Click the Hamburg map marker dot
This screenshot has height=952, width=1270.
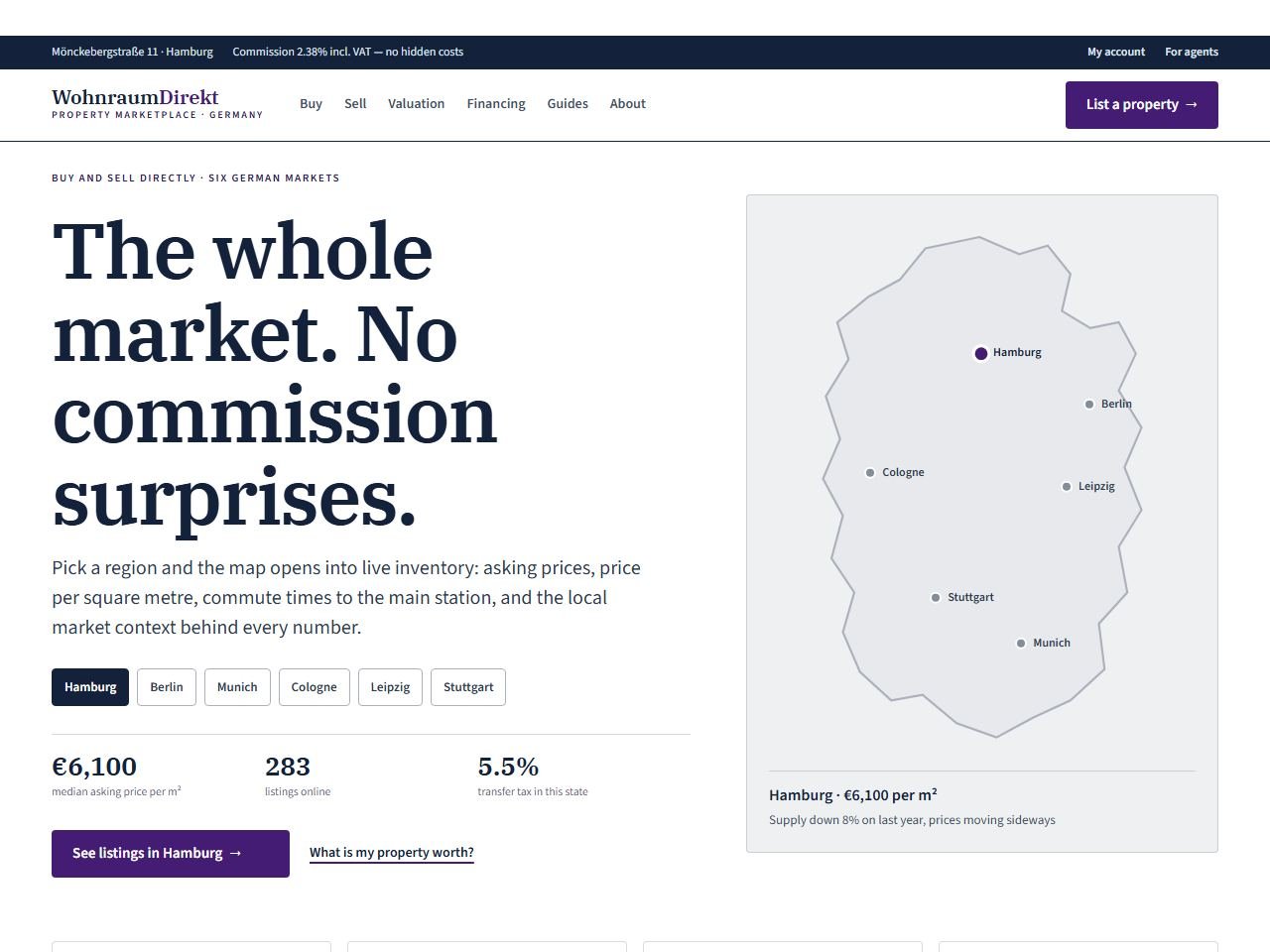(980, 353)
